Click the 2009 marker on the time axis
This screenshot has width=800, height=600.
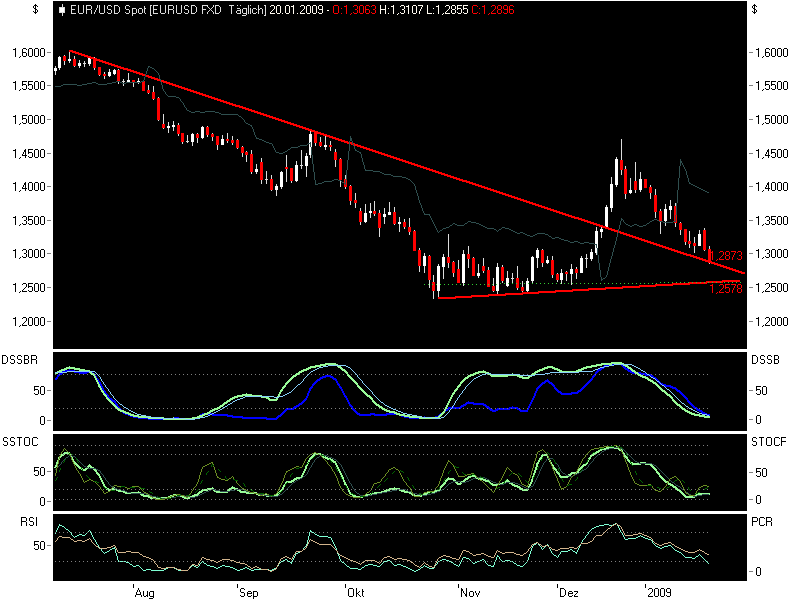(x=659, y=592)
